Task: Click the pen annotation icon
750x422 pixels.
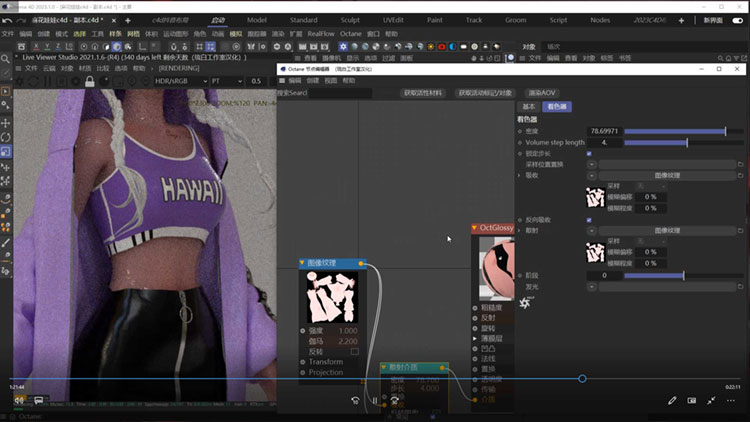Action: click(x=672, y=400)
